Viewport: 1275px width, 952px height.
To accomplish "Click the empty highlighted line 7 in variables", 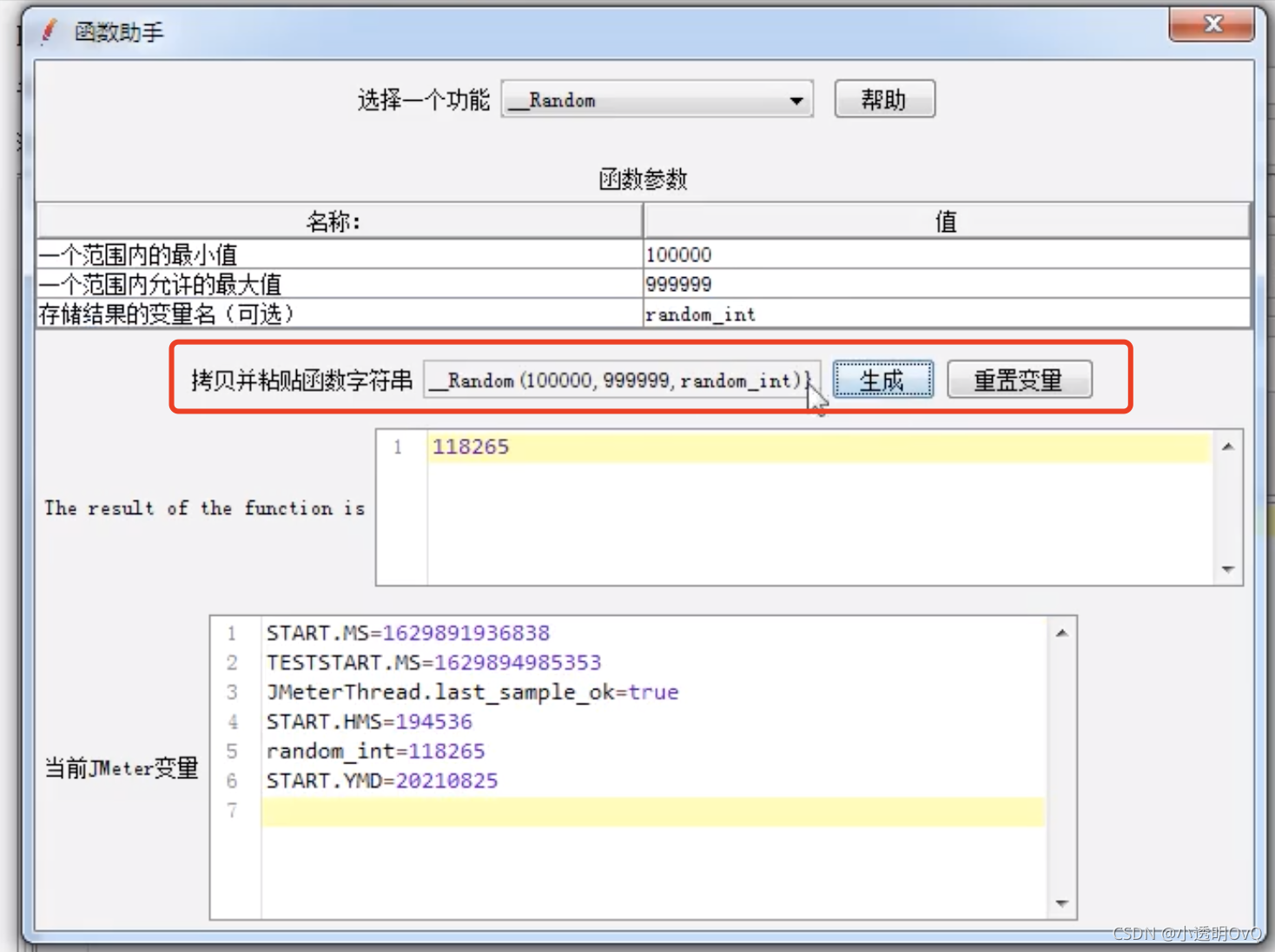I will [x=652, y=810].
